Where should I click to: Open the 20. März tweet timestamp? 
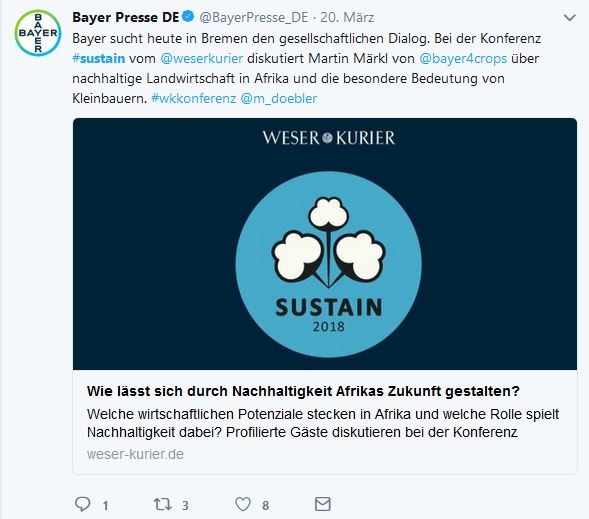tap(347, 17)
